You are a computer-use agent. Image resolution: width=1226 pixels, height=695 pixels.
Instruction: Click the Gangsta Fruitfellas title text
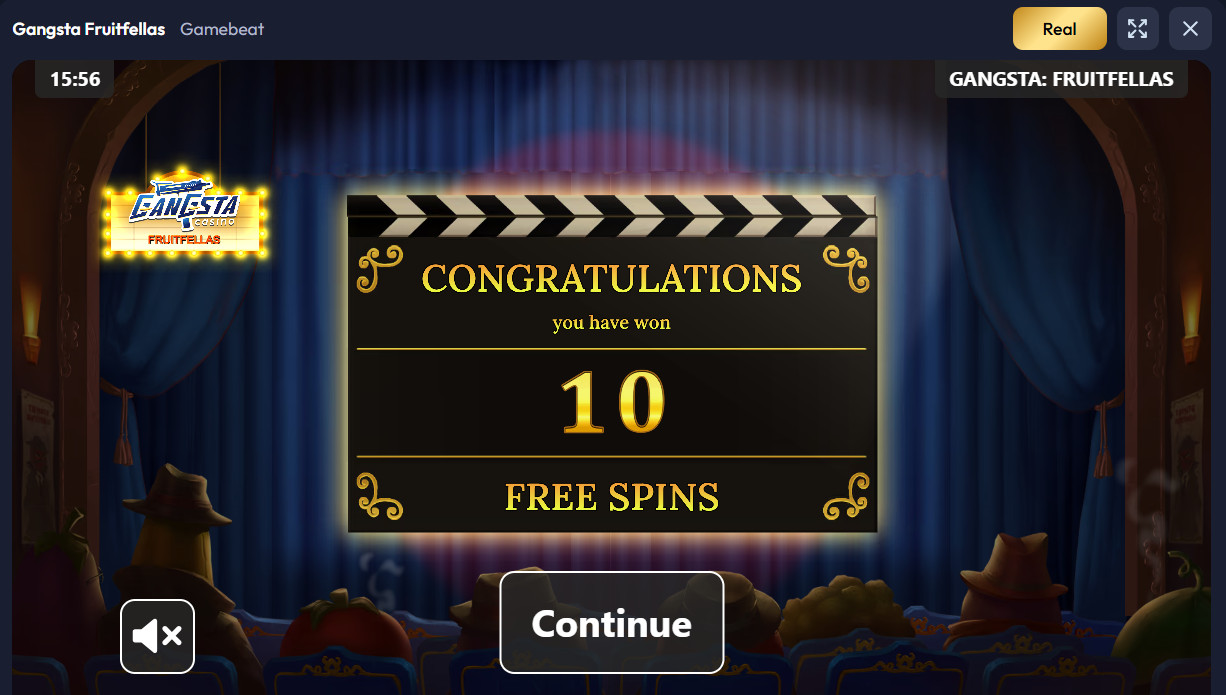pos(89,29)
